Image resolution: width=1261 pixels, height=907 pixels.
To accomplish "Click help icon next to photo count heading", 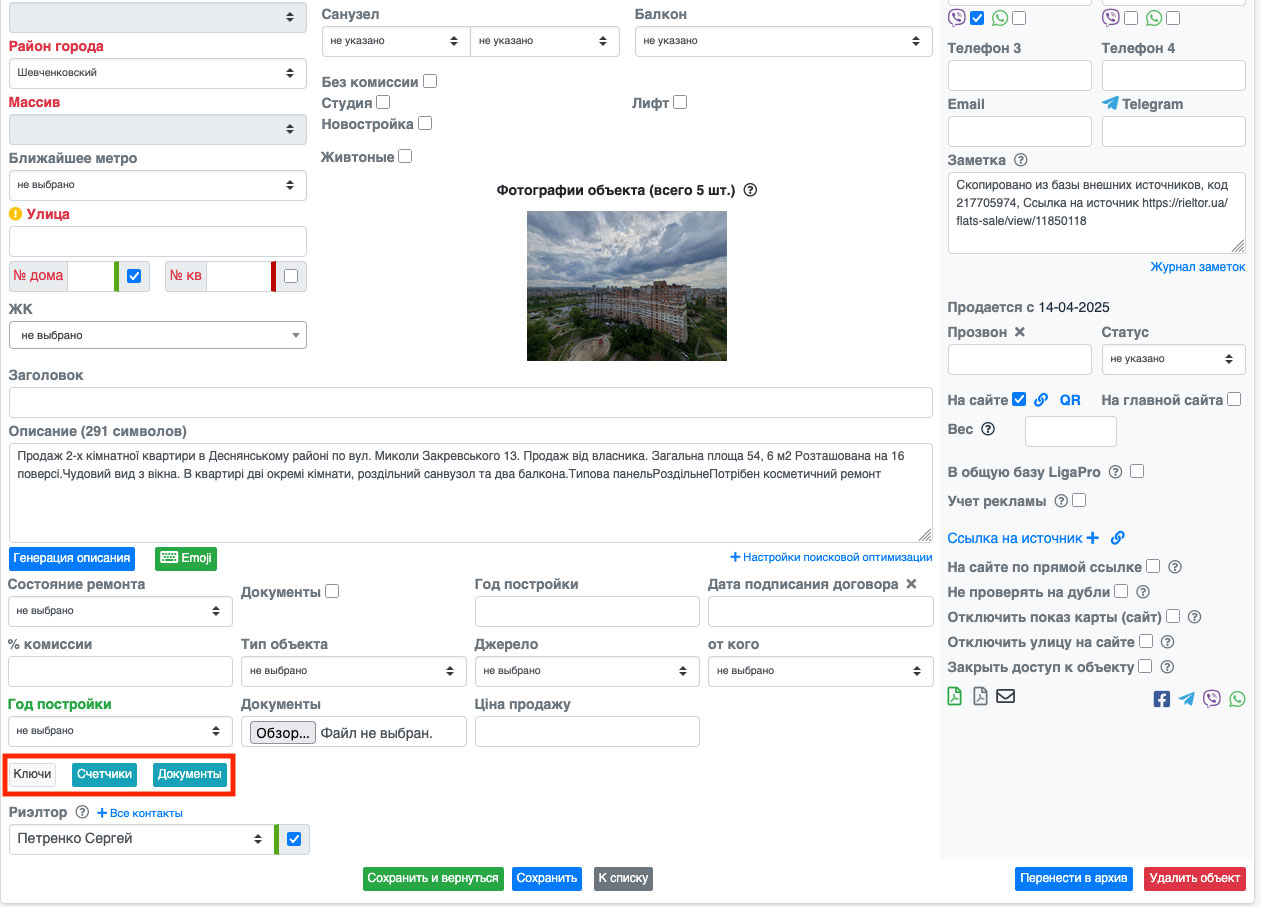I will [x=750, y=190].
